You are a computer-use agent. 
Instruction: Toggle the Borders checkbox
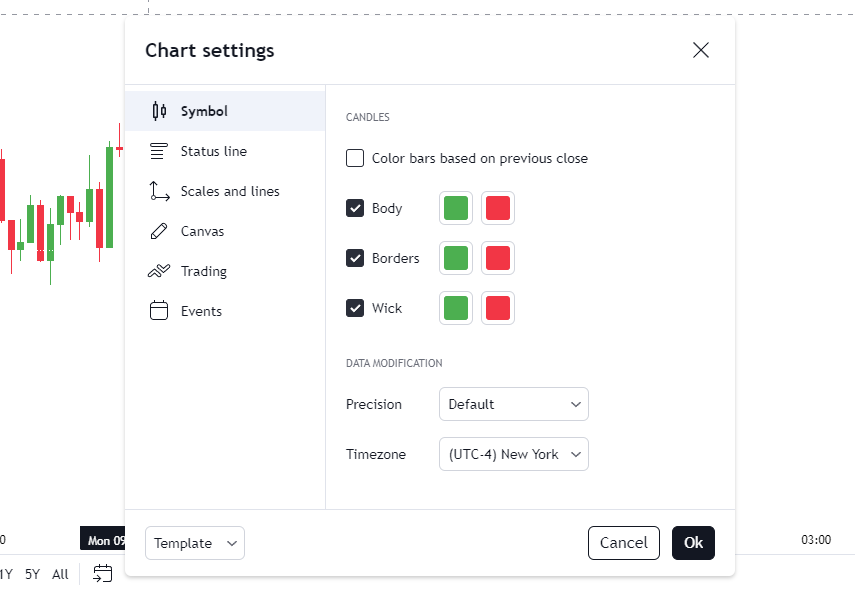pyautogui.click(x=355, y=258)
